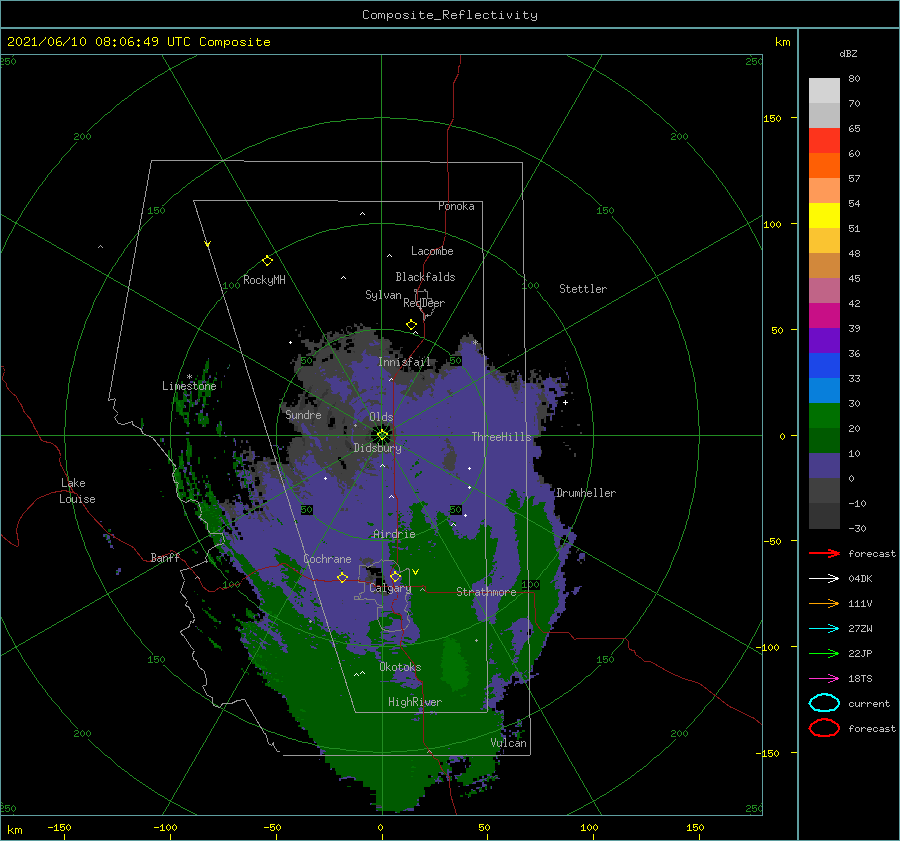Pick the slate violet swatch between 10 and 0
The image size is (900, 841).
click(824, 466)
